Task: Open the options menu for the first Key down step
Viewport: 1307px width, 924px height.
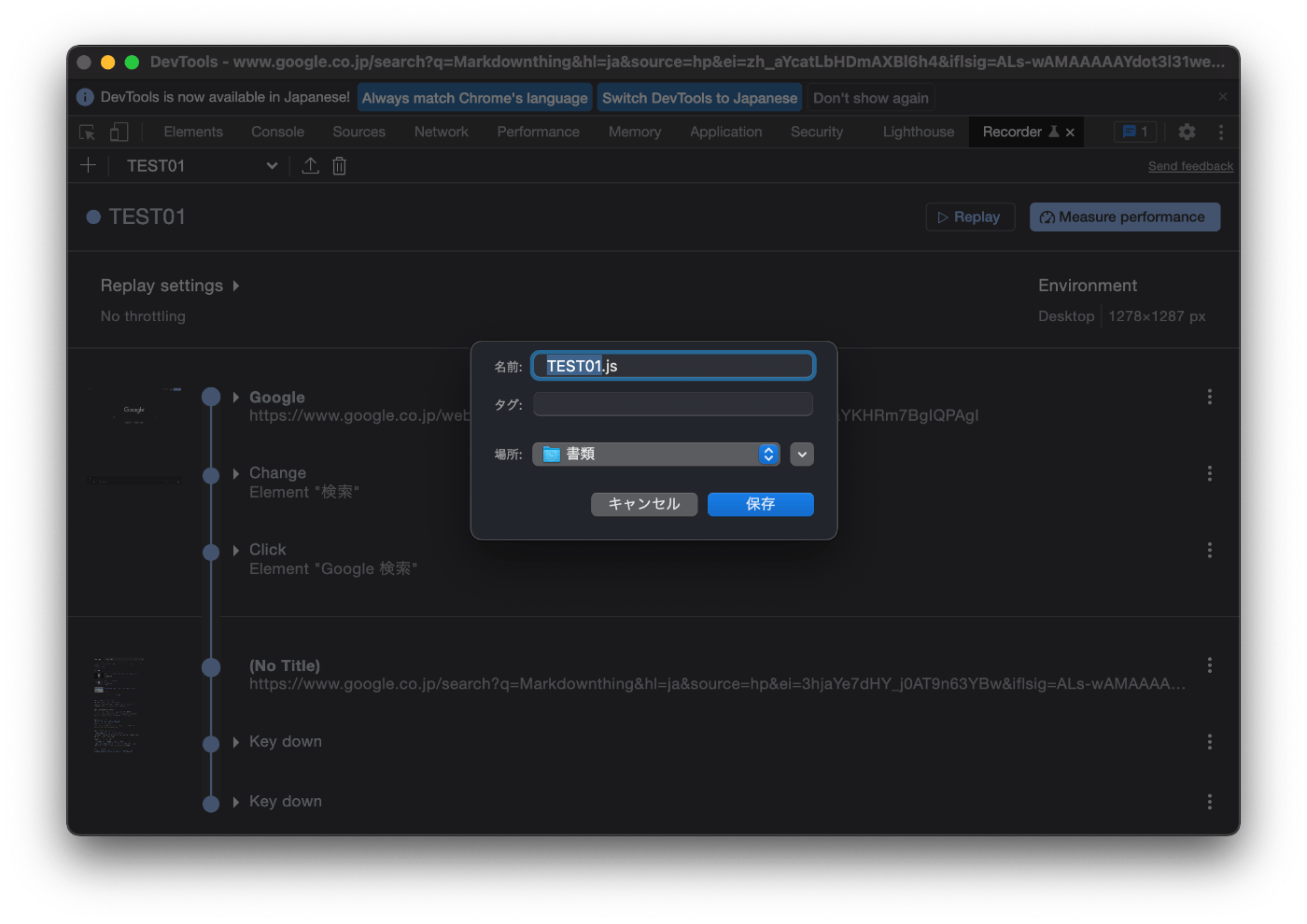Action: 1210,741
